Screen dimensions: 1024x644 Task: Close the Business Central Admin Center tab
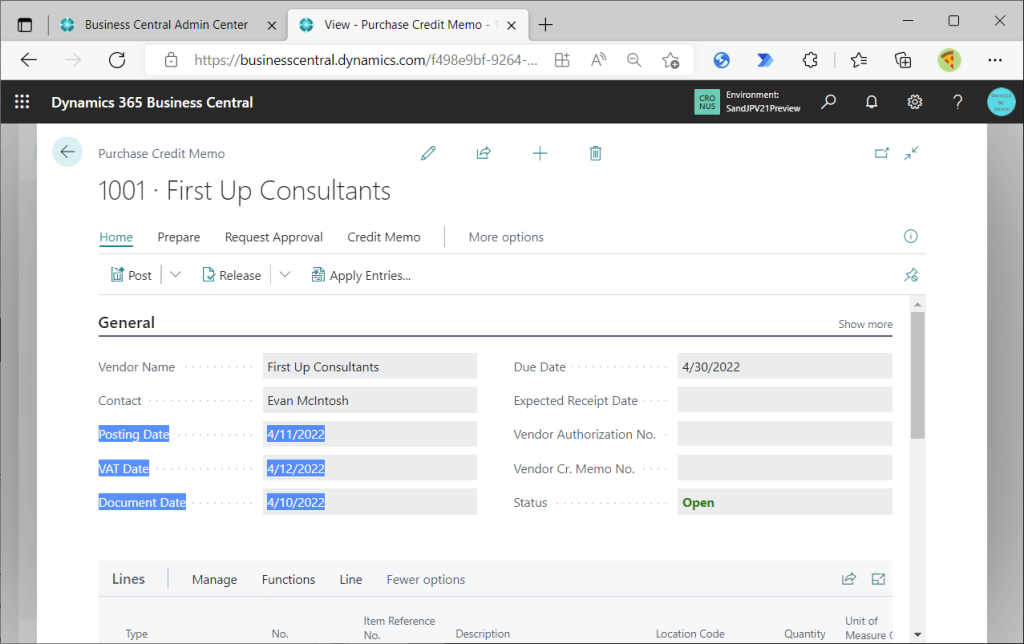[272, 25]
